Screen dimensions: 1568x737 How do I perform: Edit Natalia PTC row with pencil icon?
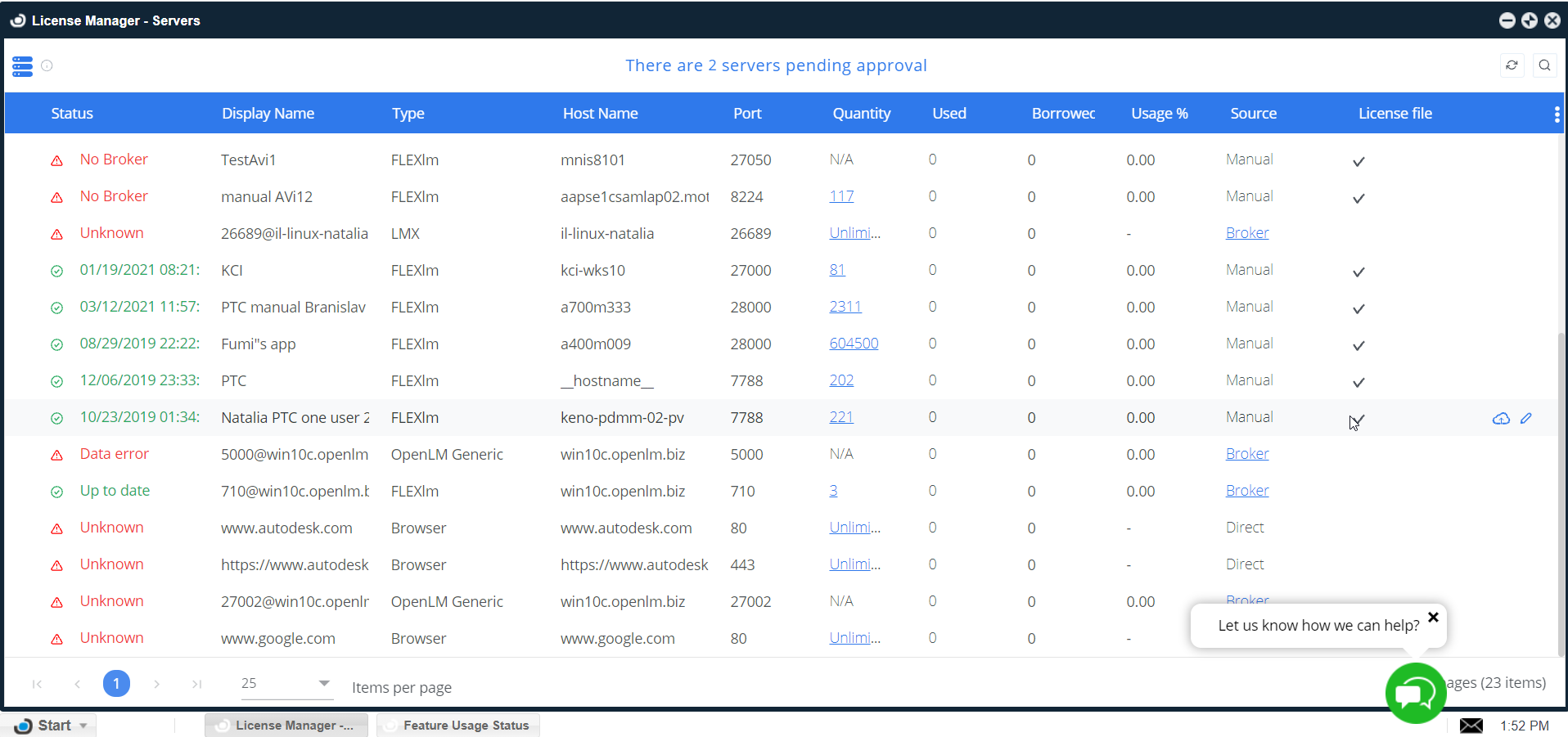point(1526,418)
